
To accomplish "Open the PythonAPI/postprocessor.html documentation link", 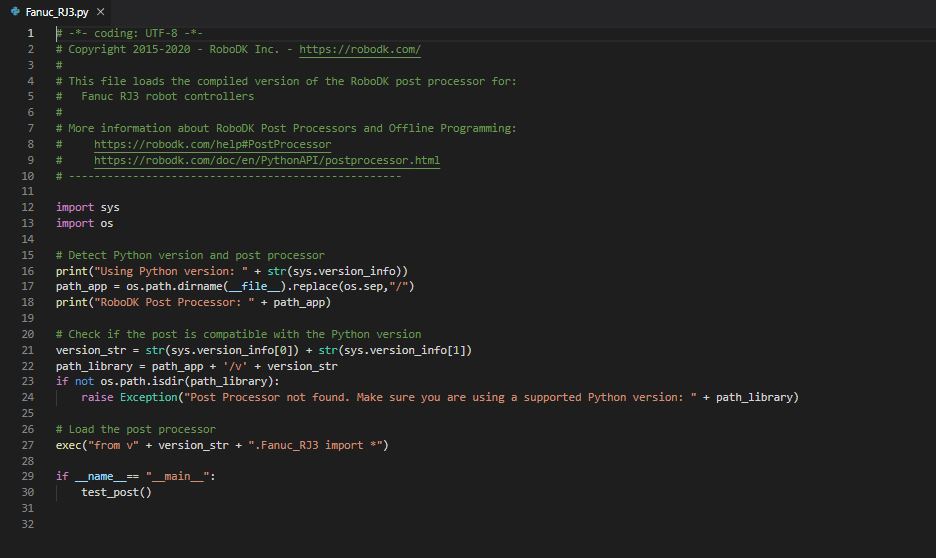I will tap(266, 160).
